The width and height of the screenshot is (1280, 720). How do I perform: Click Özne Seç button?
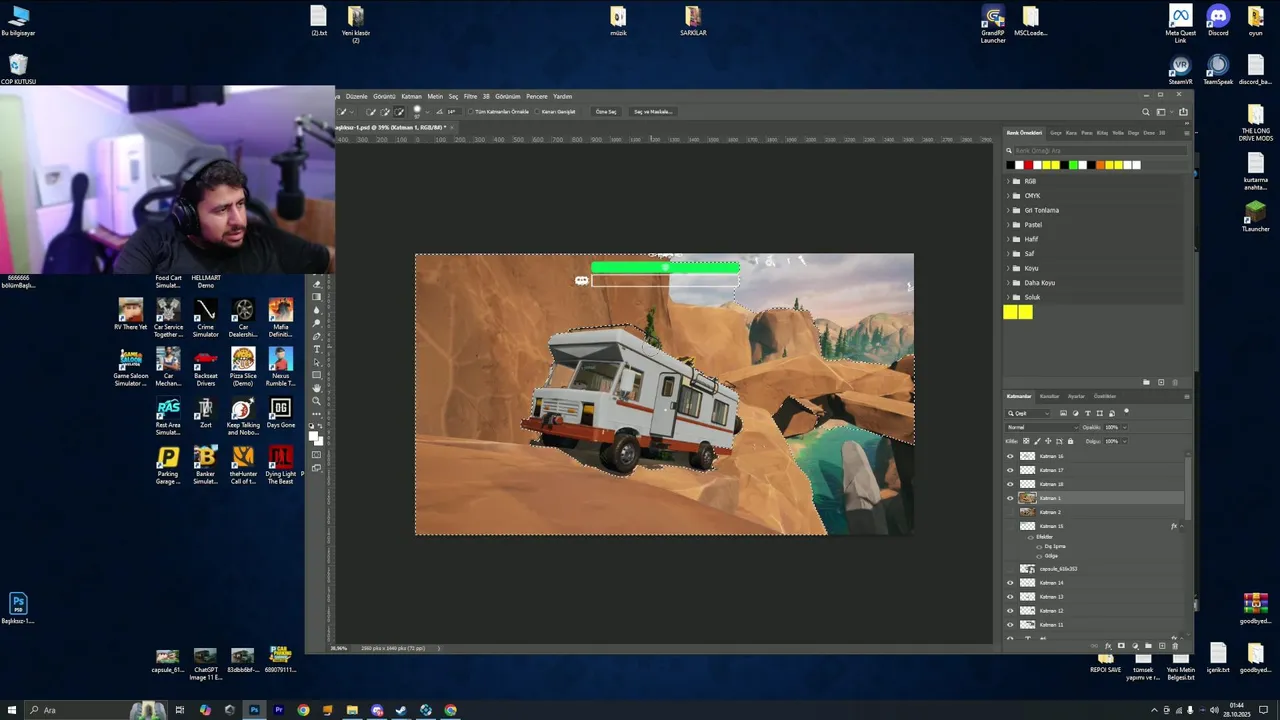(x=606, y=112)
